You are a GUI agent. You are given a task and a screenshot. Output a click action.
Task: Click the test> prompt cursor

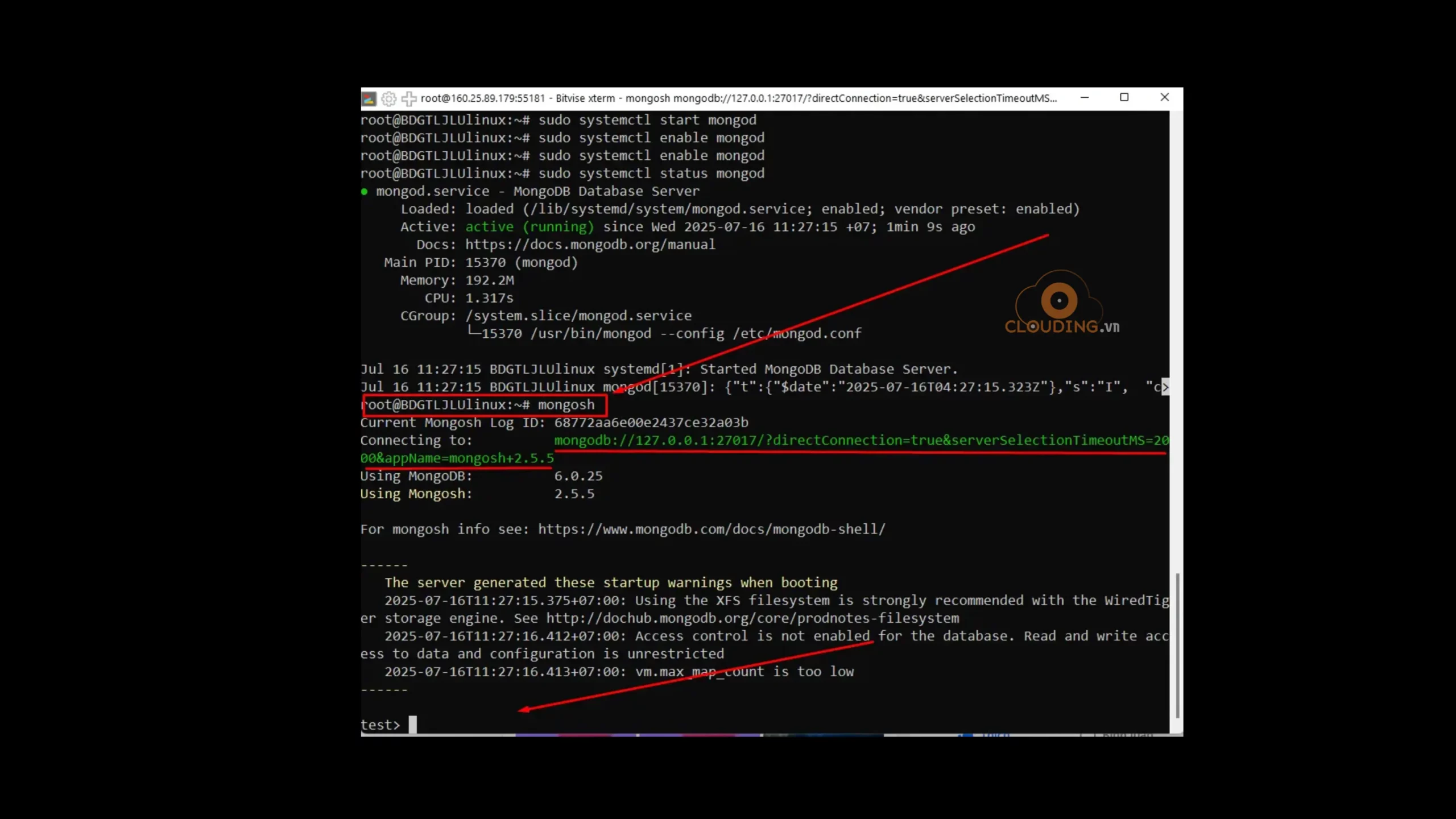[413, 725]
